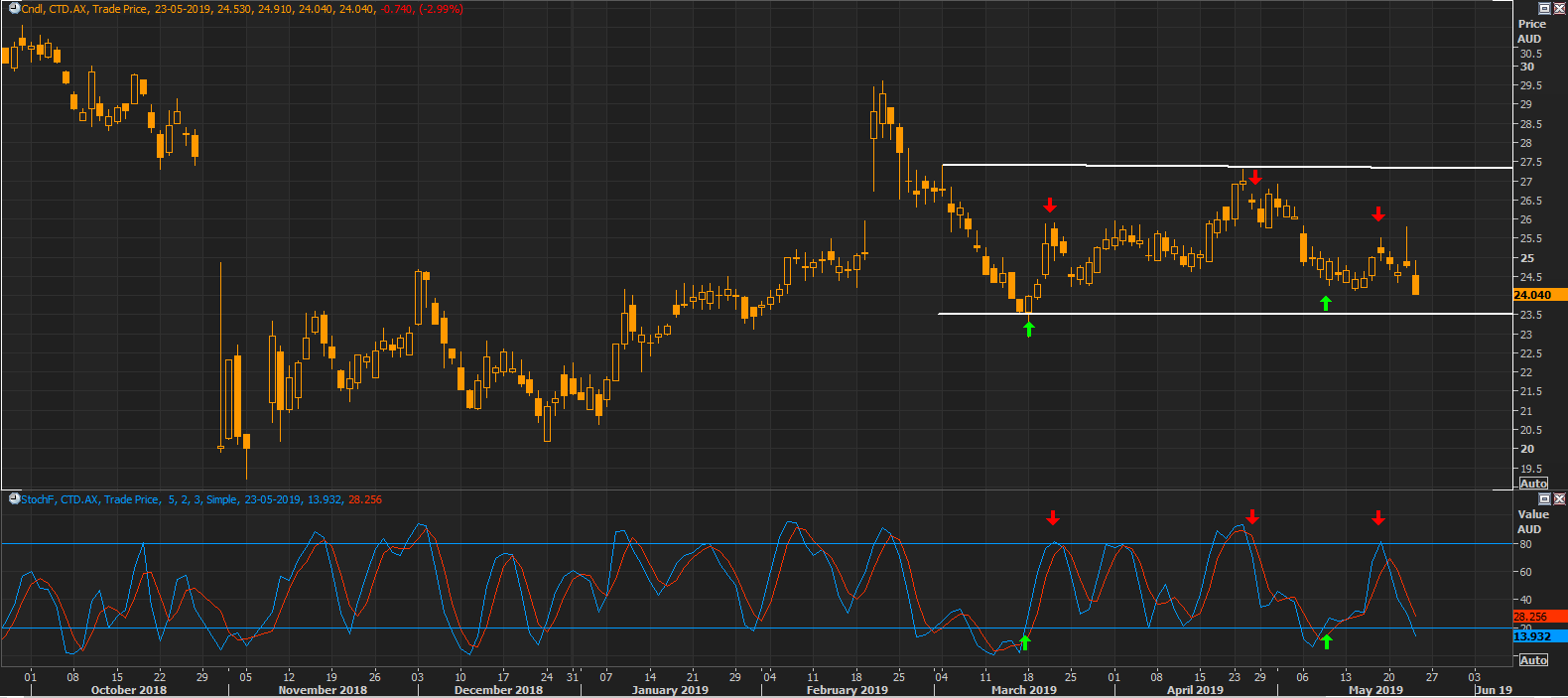This screenshot has height=698, width=1568.
Task: Maximize the StochF indicator panel
Action: 1544,498
